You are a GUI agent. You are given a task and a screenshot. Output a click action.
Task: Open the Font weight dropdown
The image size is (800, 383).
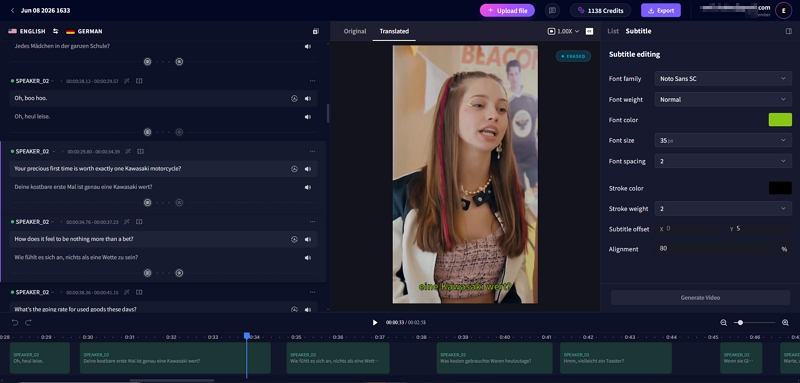[x=723, y=99]
